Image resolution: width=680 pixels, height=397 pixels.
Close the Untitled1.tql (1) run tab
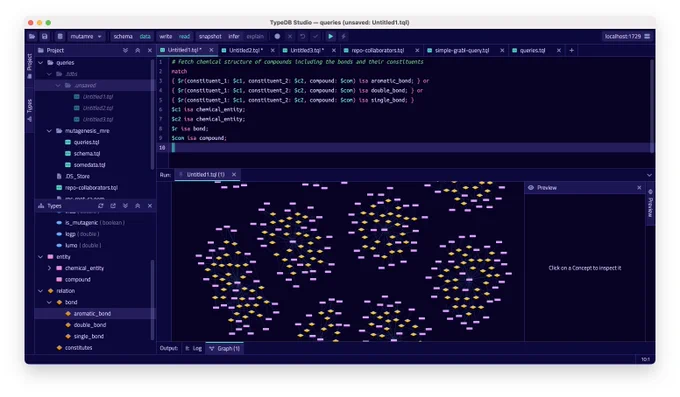click(x=234, y=174)
